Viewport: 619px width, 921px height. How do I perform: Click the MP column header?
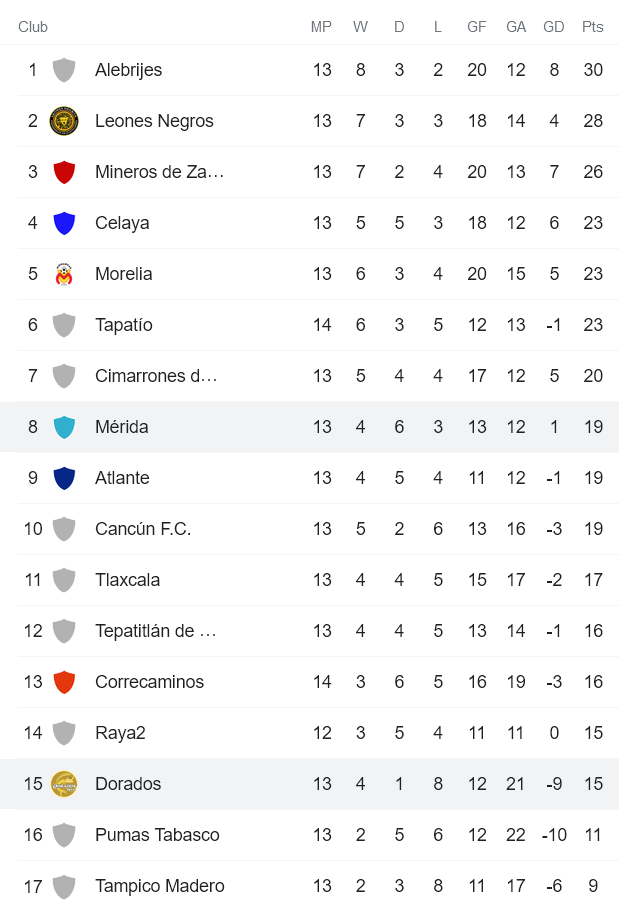tap(321, 27)
